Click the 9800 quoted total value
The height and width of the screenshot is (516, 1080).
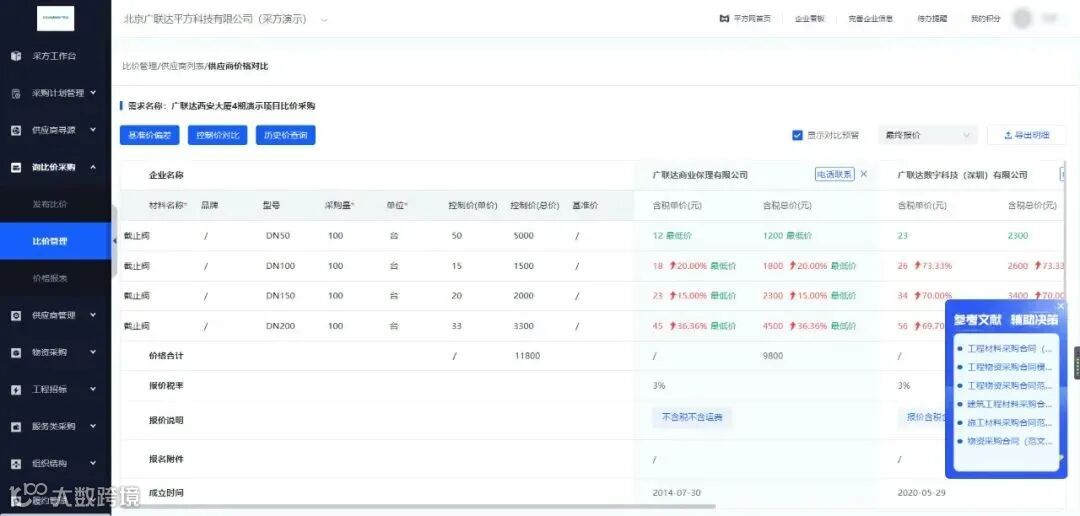[773, 355]
